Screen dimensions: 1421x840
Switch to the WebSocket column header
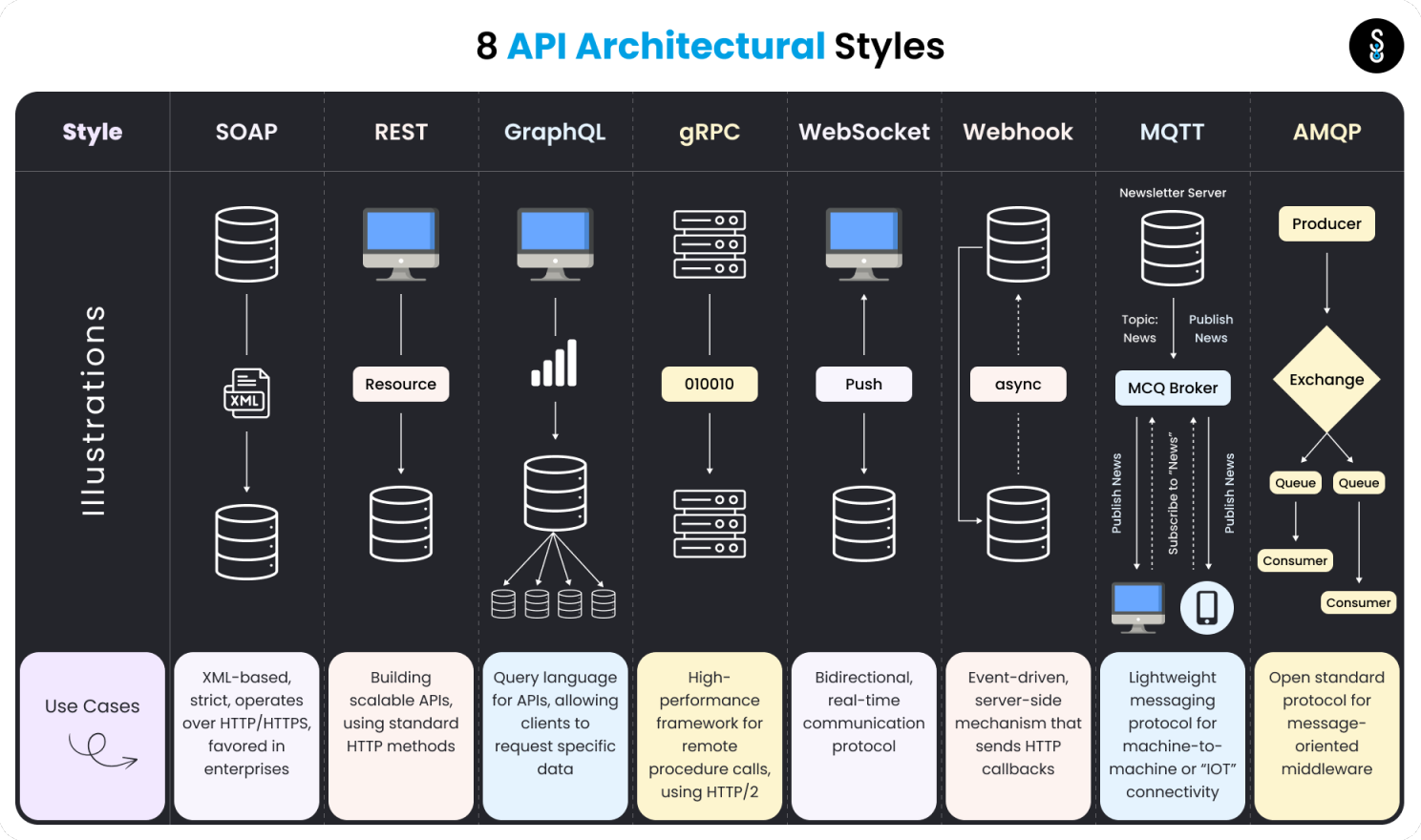tap(863, 132)
